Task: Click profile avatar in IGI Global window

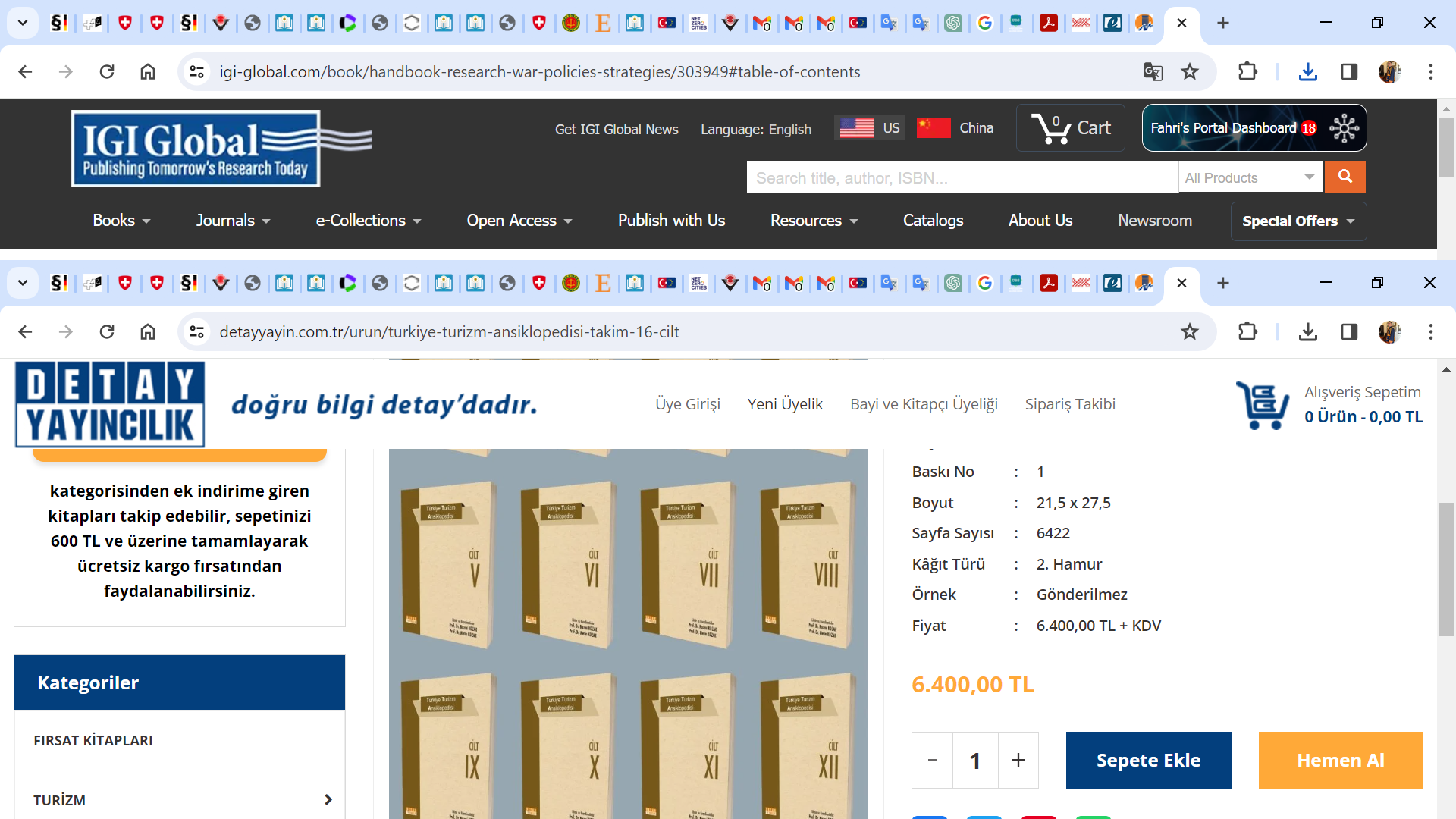Action: (1390, 71)
